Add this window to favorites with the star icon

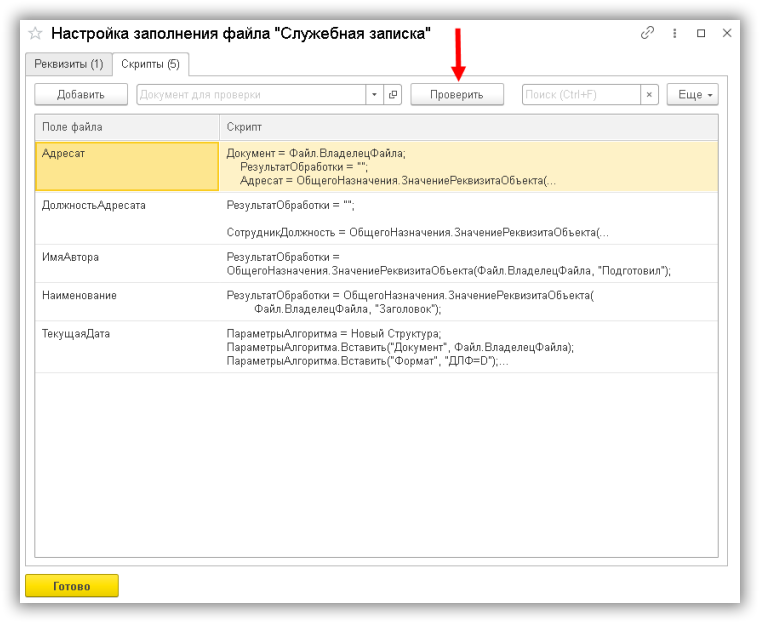click(35, 33)
